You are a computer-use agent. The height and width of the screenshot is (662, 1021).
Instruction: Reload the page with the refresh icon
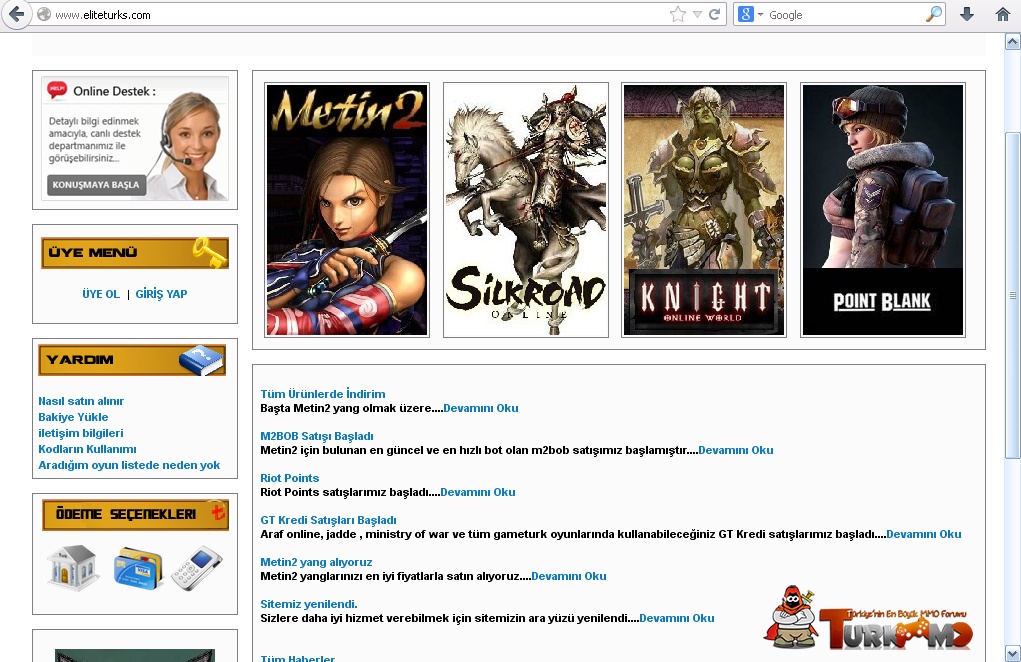coord(714,14)
